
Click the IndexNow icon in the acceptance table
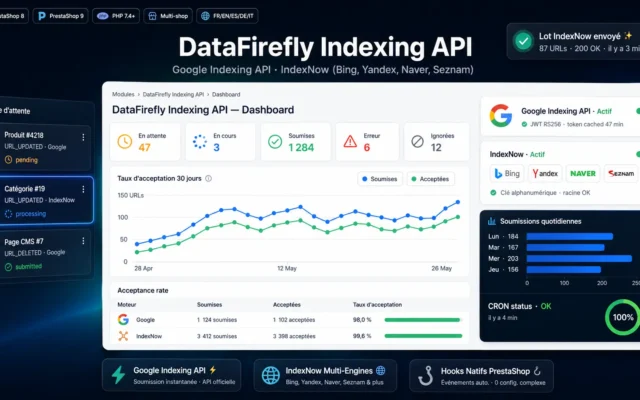coord(123,336)
